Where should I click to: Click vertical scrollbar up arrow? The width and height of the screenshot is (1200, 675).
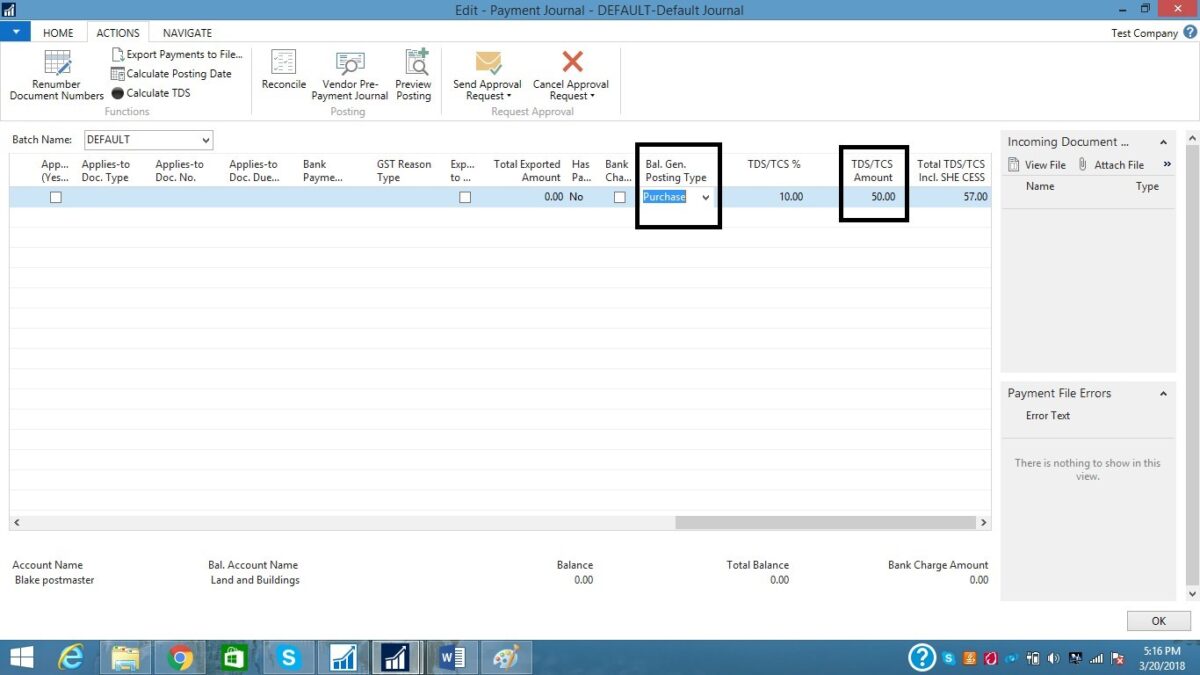(x=1192, y=137)
